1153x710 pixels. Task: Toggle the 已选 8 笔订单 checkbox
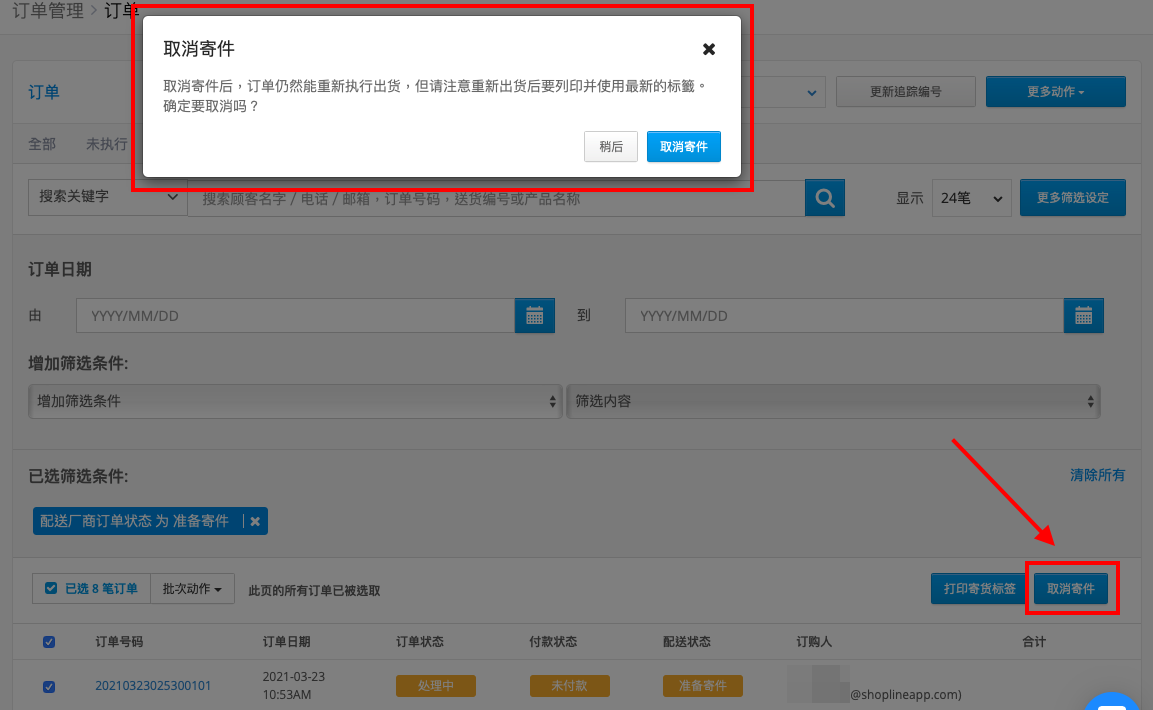click(x=51, y=588)
